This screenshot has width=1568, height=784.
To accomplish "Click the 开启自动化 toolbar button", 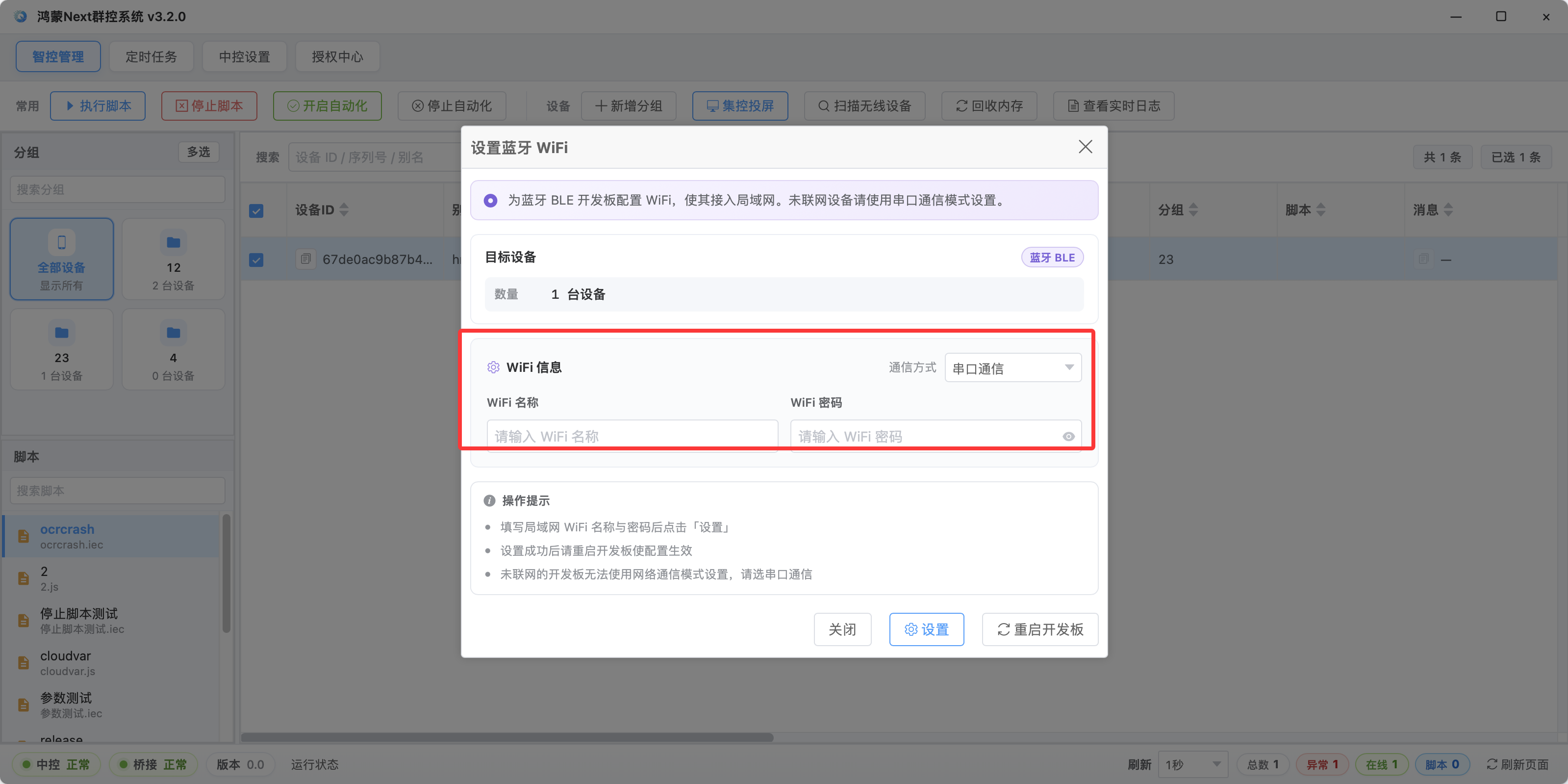I will (x=328, y=106).
